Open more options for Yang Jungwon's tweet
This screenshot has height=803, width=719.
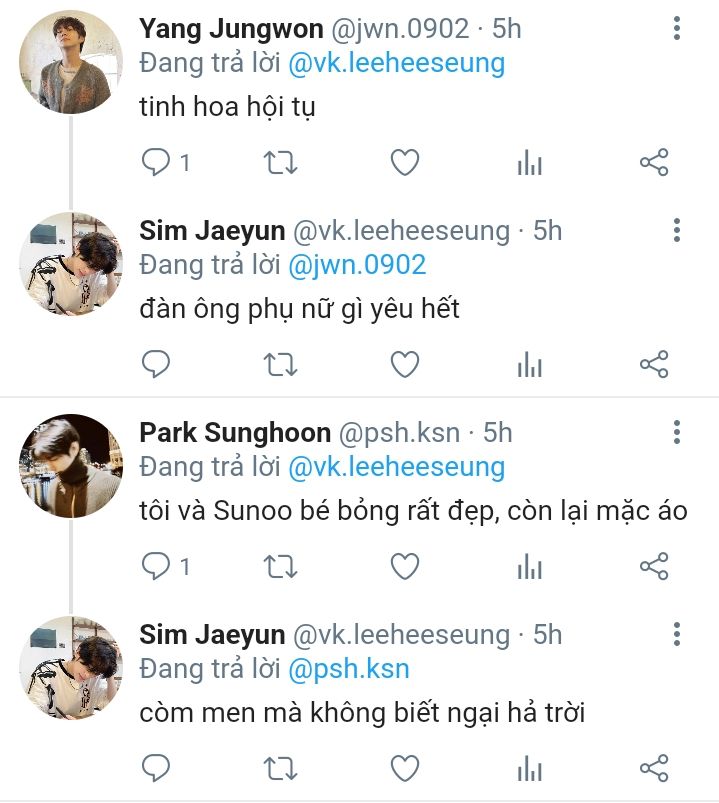pyautogui.click(x=677, y=29)
